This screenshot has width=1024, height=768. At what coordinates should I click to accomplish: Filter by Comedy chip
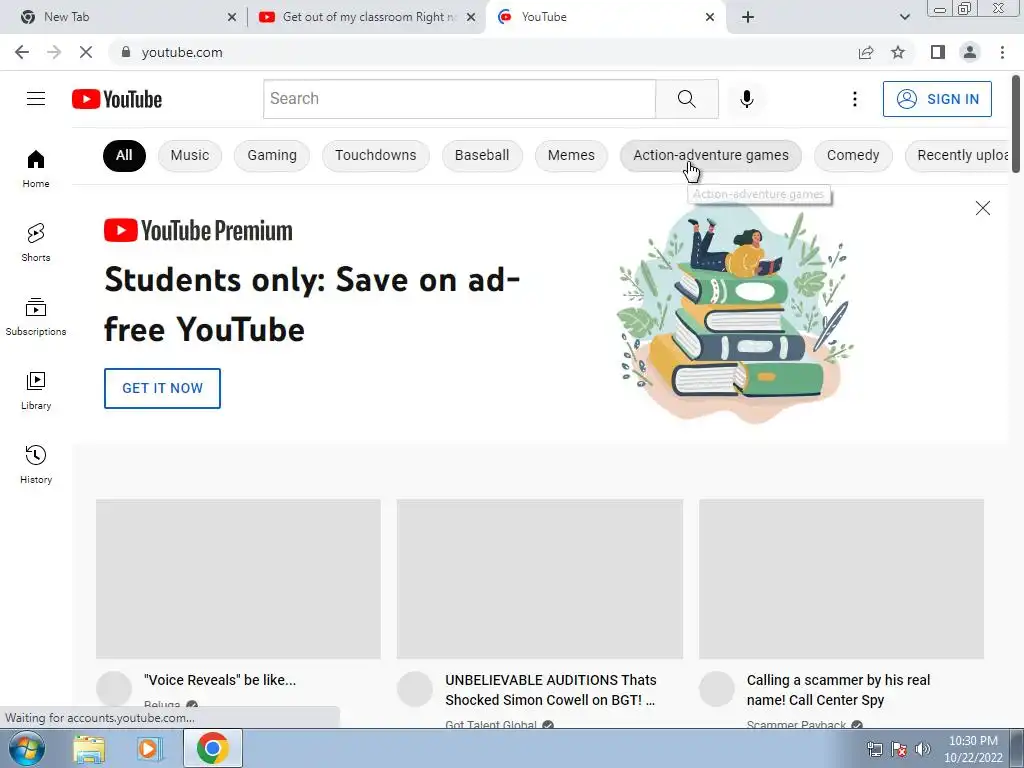click(853, 155)
